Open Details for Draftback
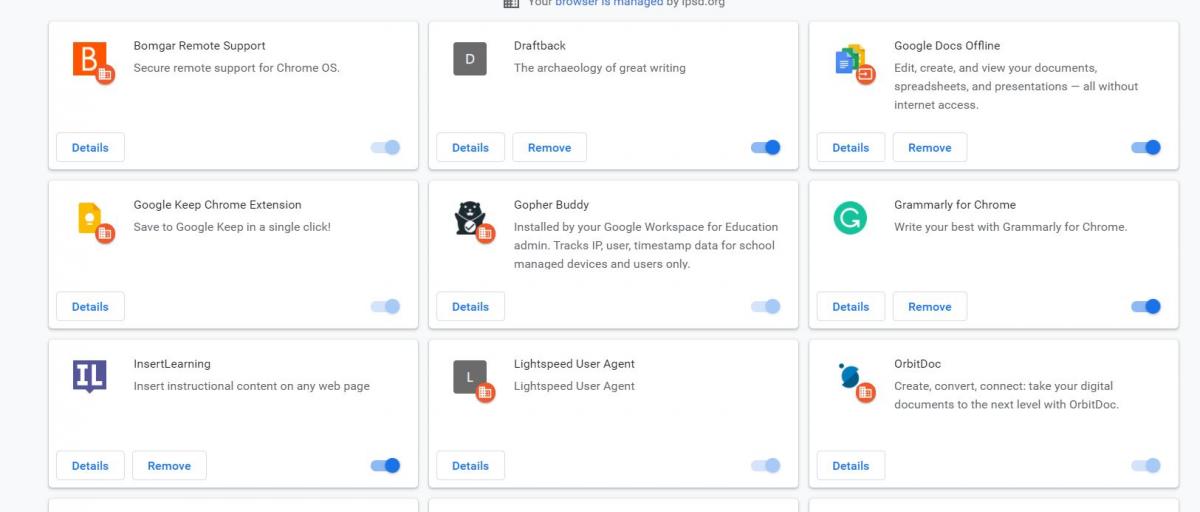1200x512 pixels. 470,147
